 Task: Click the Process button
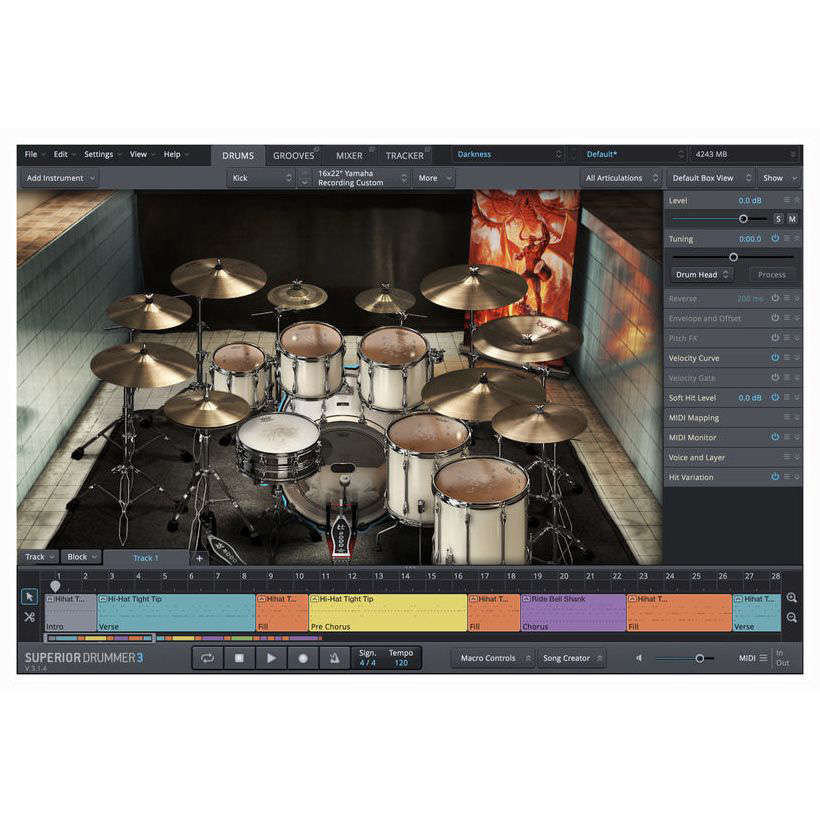(x=771, y=275)
